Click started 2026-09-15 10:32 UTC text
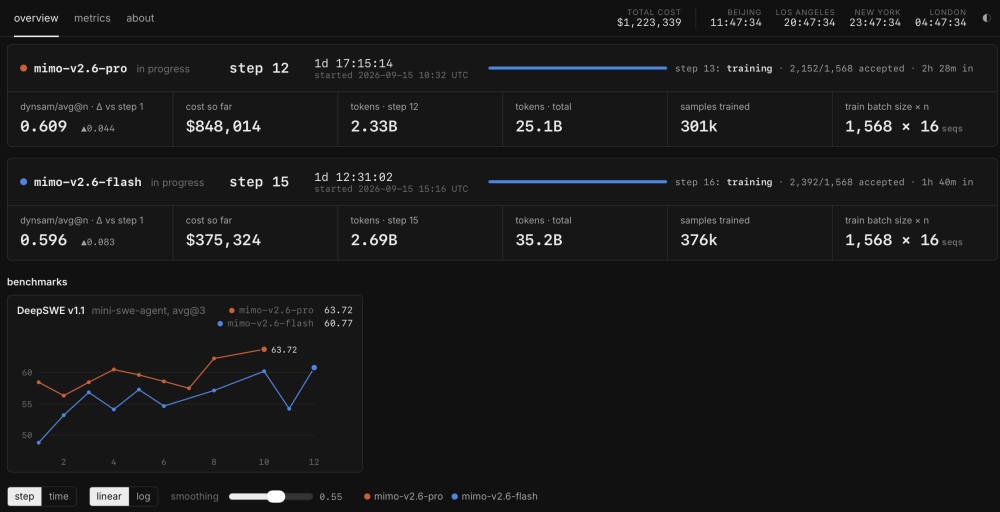Screen dimensions: 1000x512 click(391, 75)
